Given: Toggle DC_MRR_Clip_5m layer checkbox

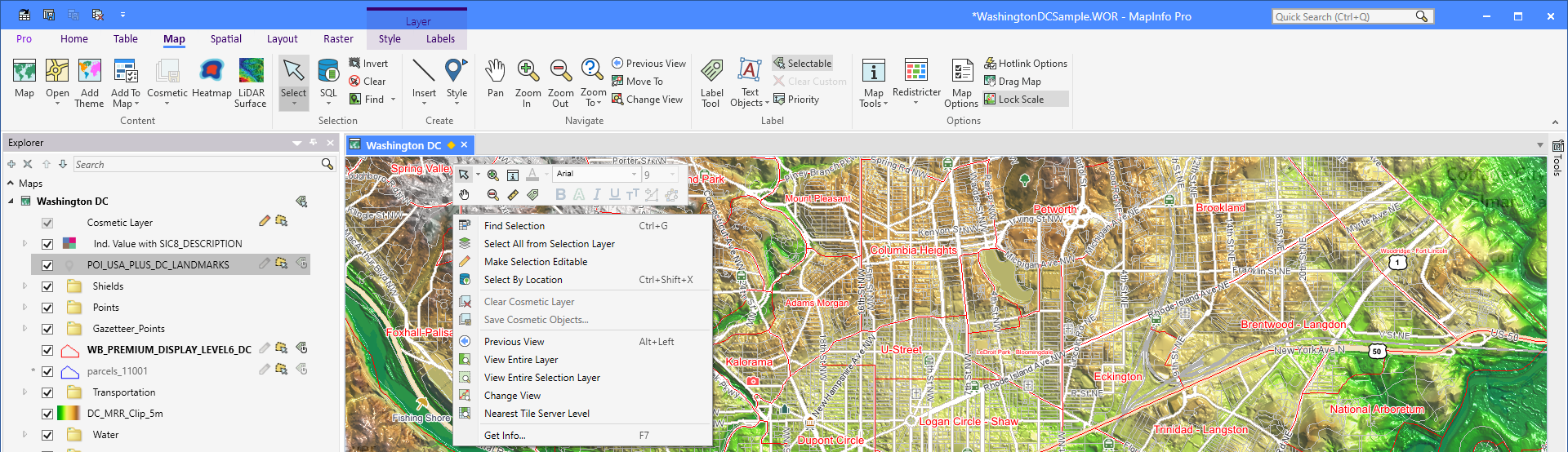Looking at the screenshot, I should pyautogui.click(x=47, y=413).
